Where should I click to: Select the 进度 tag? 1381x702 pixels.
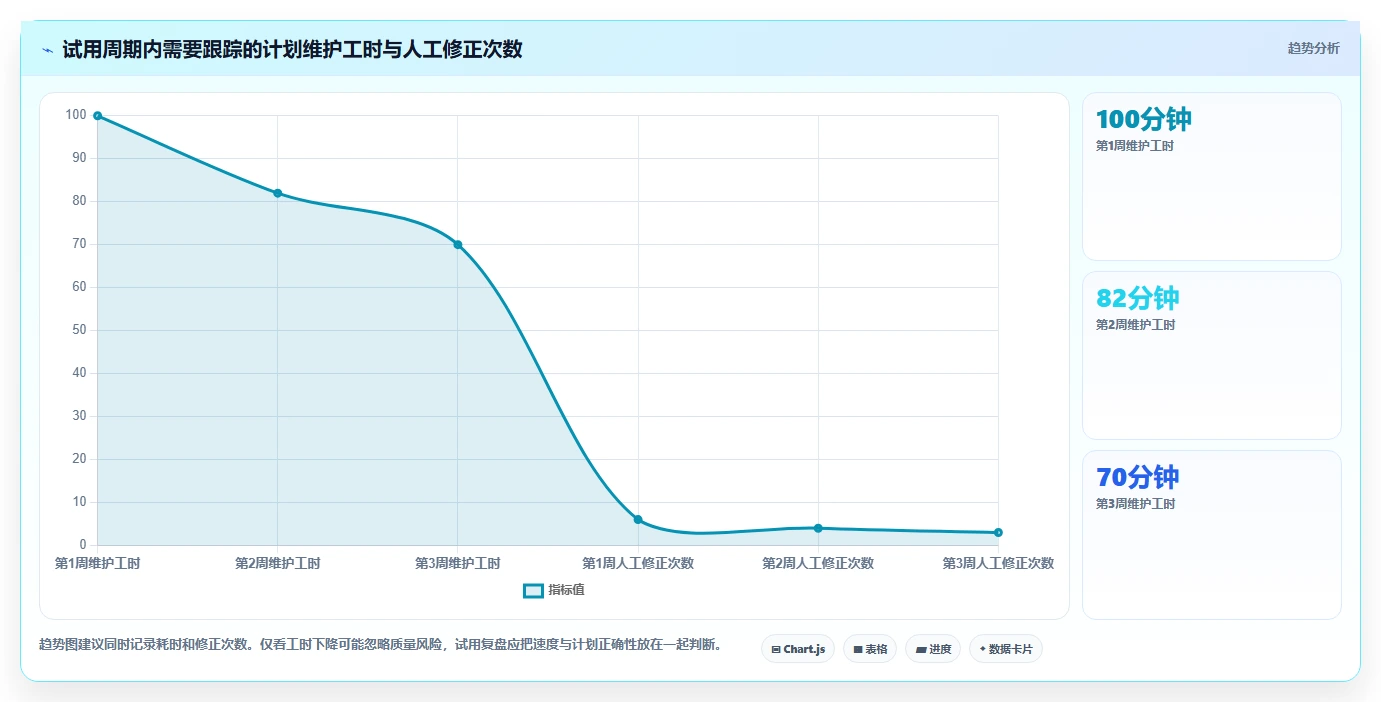tap(933, 649)
